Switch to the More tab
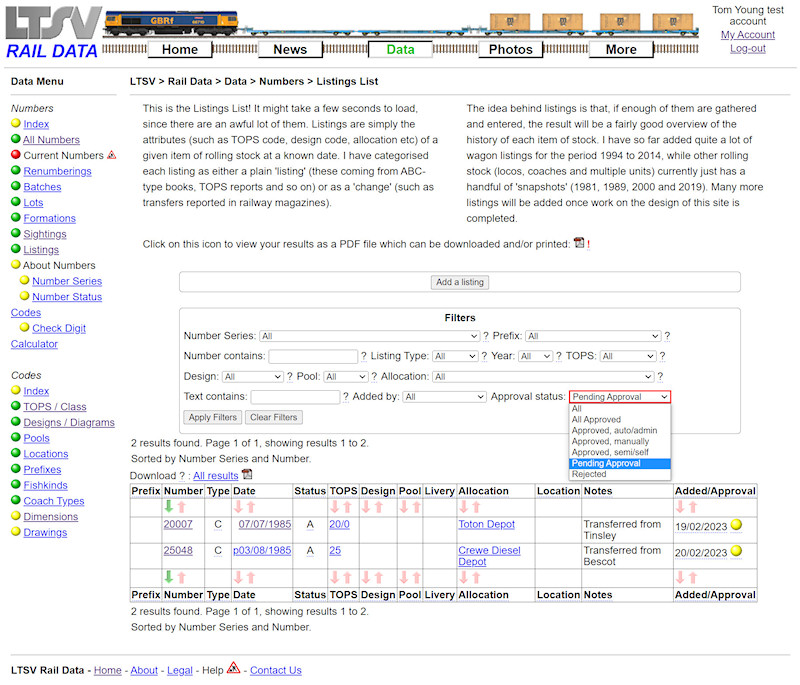 coord(620,48)
